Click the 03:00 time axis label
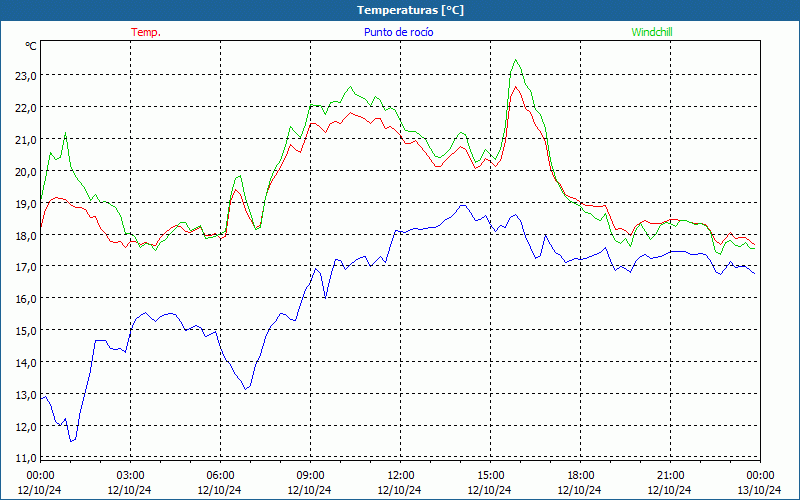Screen dimensions: 800x500 pos(130,475)
